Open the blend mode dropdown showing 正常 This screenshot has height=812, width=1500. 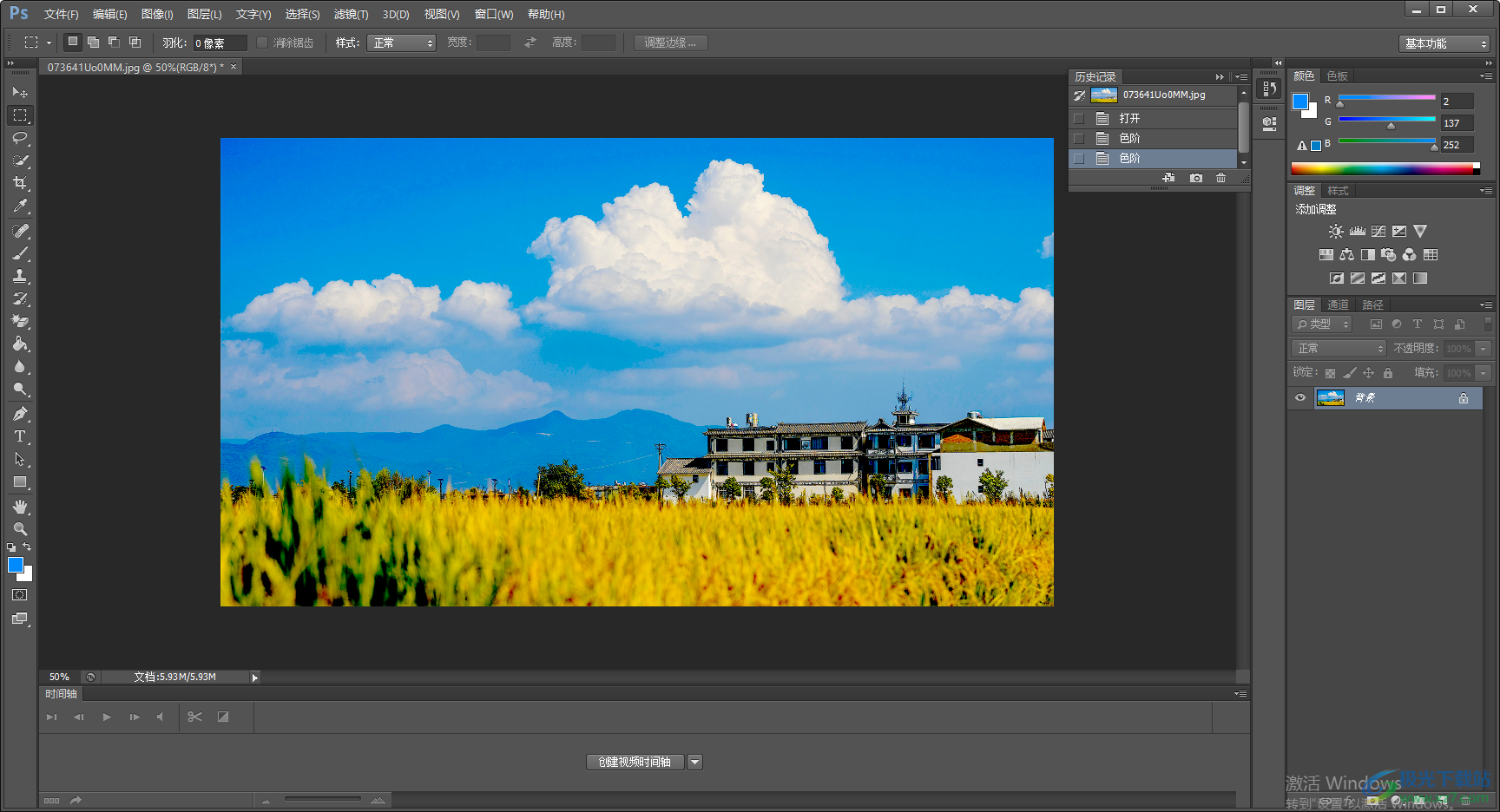pos(1337,348)
